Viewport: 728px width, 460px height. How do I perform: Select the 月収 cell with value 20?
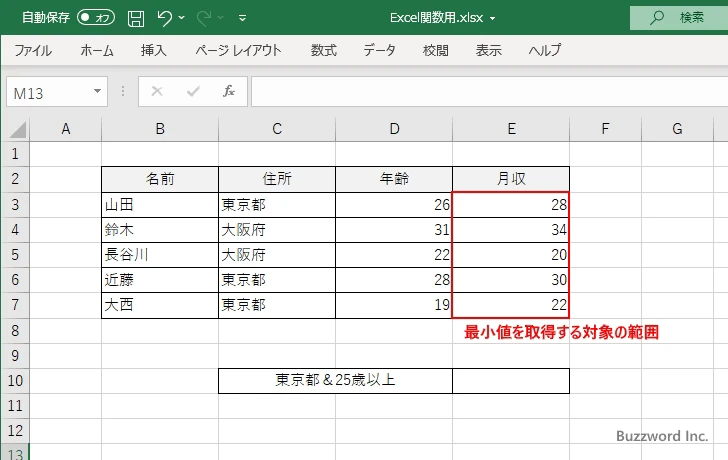[511, 255]
